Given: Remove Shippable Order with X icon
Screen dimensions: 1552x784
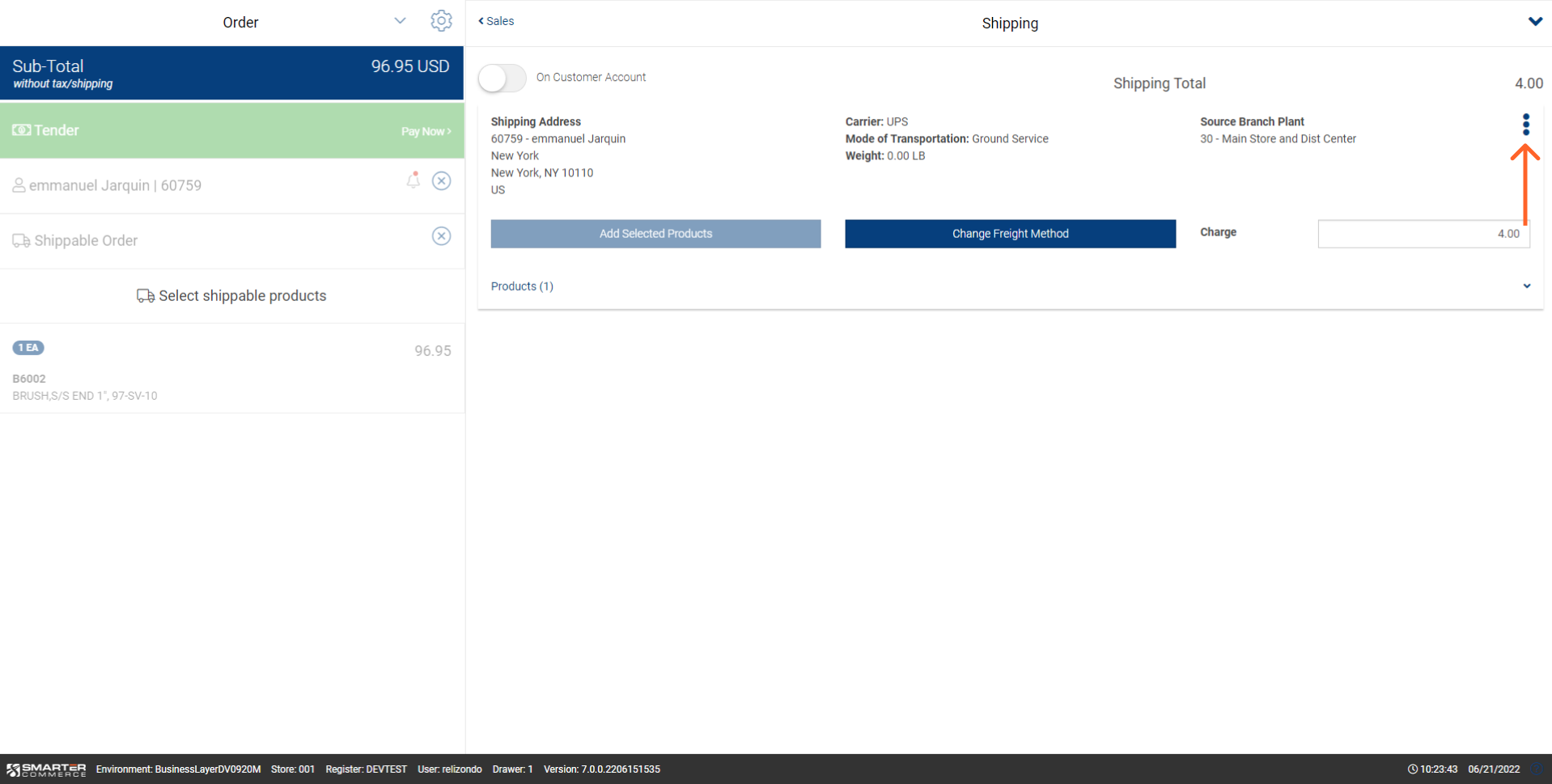Looking at the screenshot, I should (x=441, y=236).
